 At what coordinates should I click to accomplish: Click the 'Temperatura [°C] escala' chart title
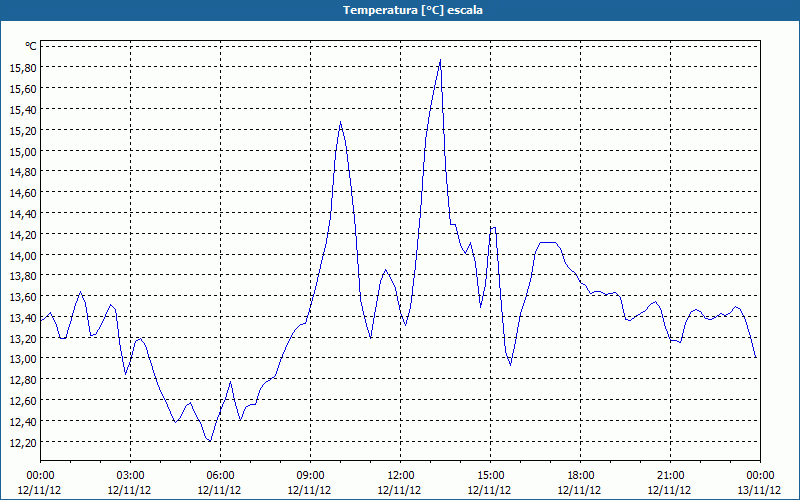click(x=413, y=10)
